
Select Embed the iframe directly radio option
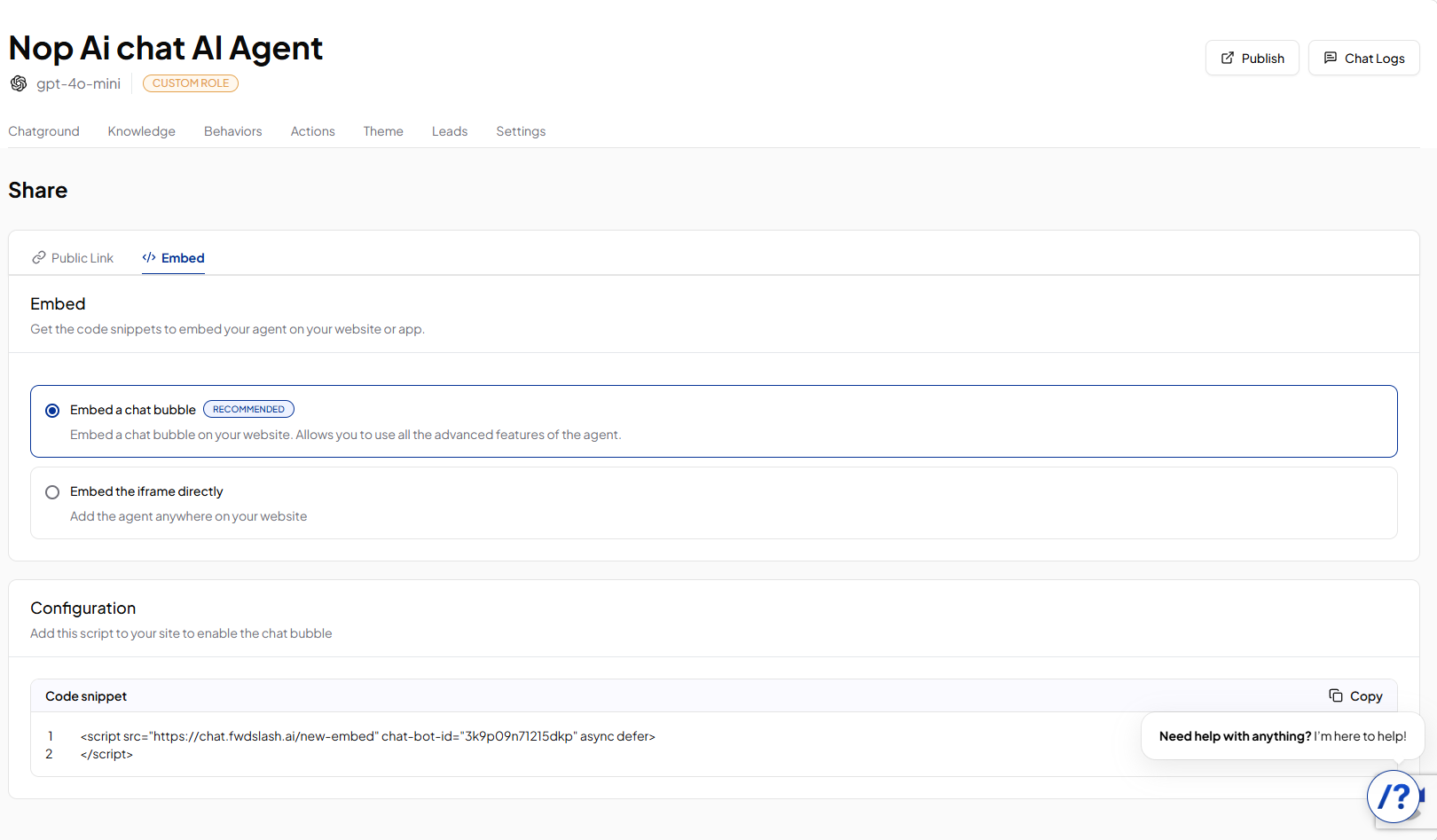pyautogui.click(x=52, y=491)
